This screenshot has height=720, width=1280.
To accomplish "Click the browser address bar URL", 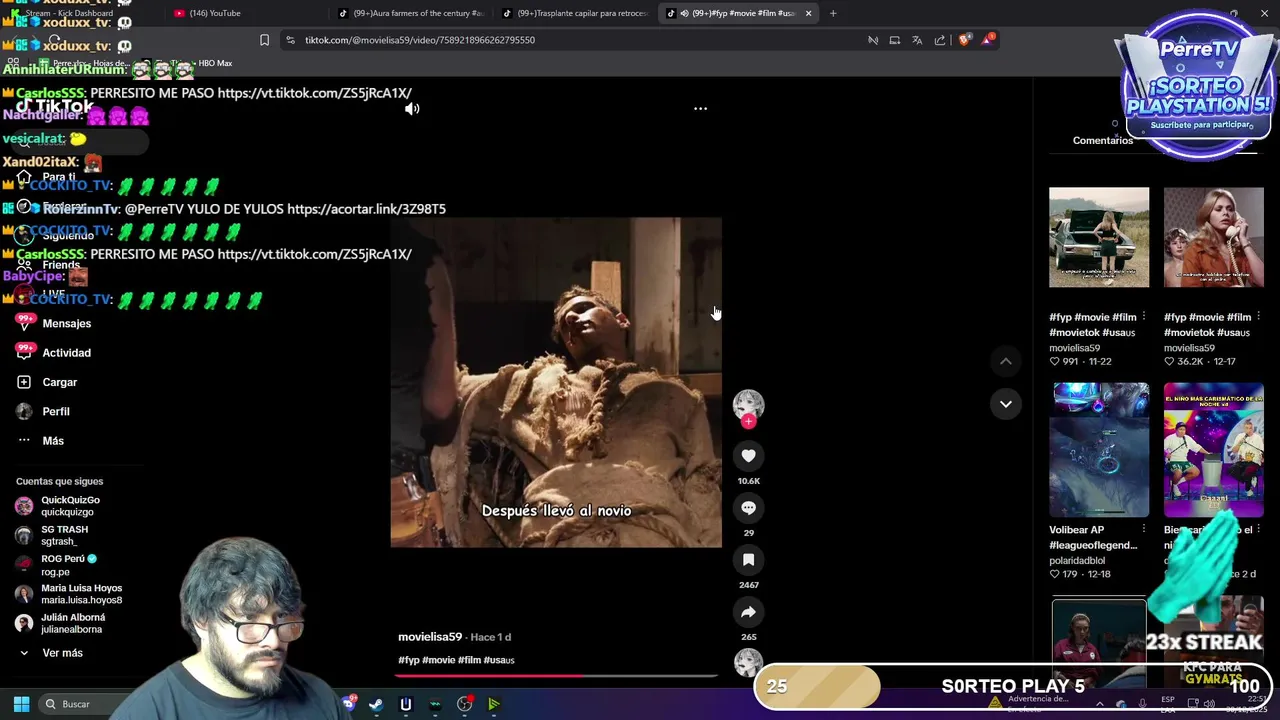I will point(420,40).
